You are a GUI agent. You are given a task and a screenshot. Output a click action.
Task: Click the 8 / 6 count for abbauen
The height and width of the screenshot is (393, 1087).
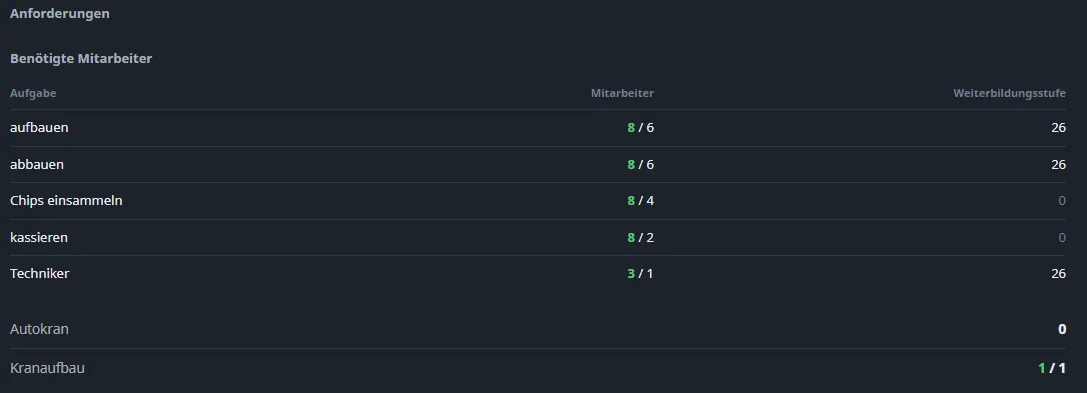pos(641,164)
